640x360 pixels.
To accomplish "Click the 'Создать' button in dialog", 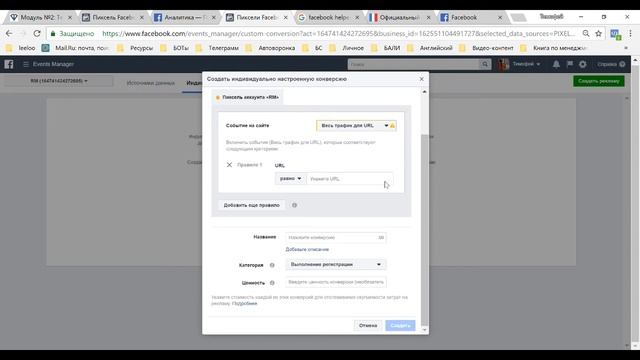I will point(400,325).
